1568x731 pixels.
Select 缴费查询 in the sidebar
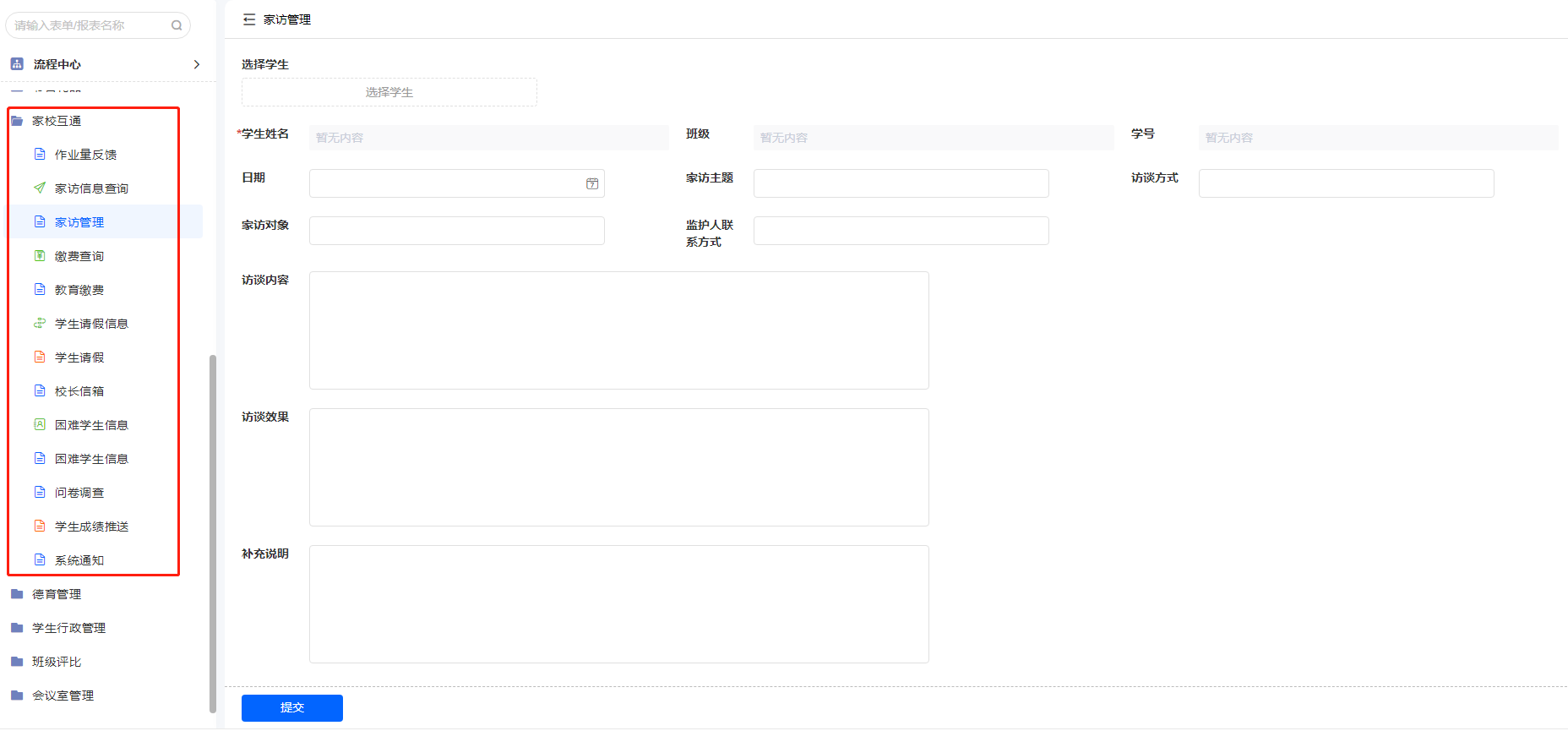(x=79, y=256)
